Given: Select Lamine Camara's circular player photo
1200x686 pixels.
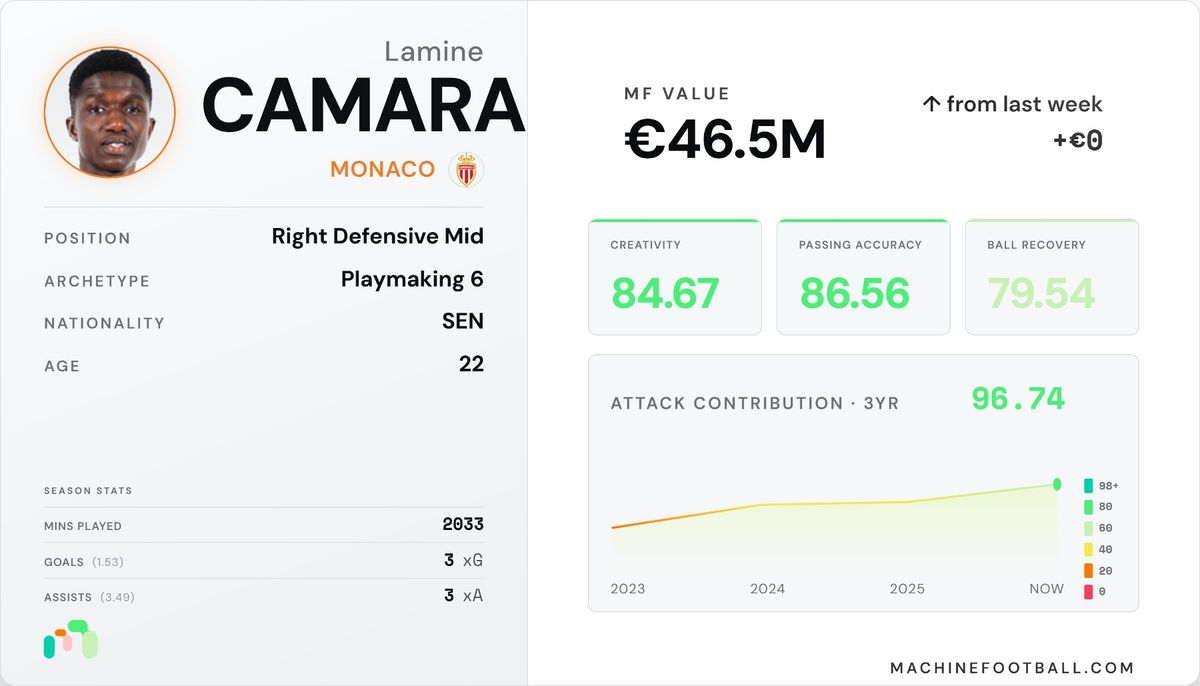Looking at the screenshot, I should [x=110, y=112].
